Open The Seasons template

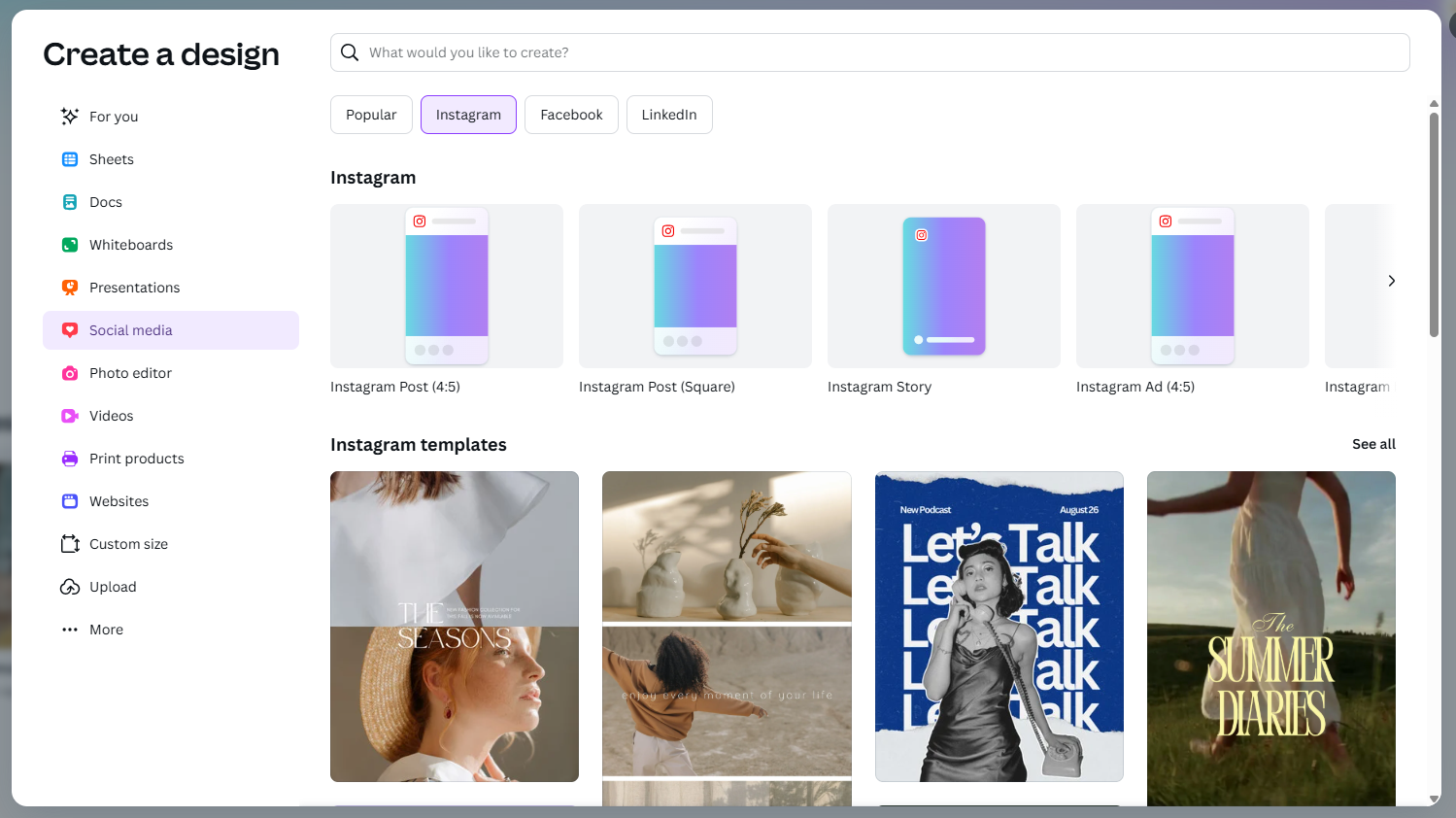pos(455,627)
